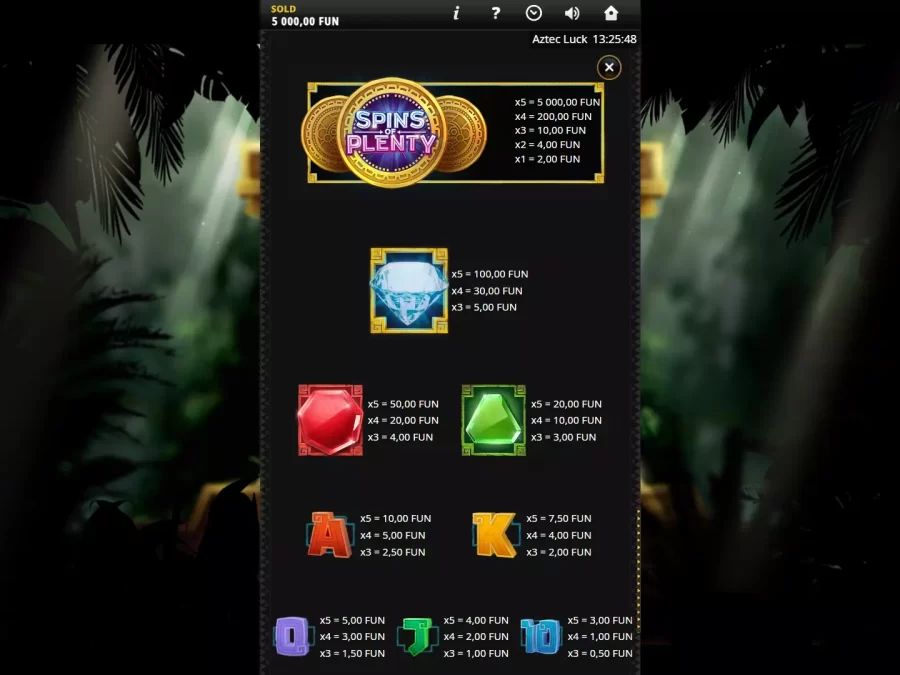This screenshot has width=900, height=675.
Task: Click the Spins of Plenty coin symbol
Action: tap(393, 133)
